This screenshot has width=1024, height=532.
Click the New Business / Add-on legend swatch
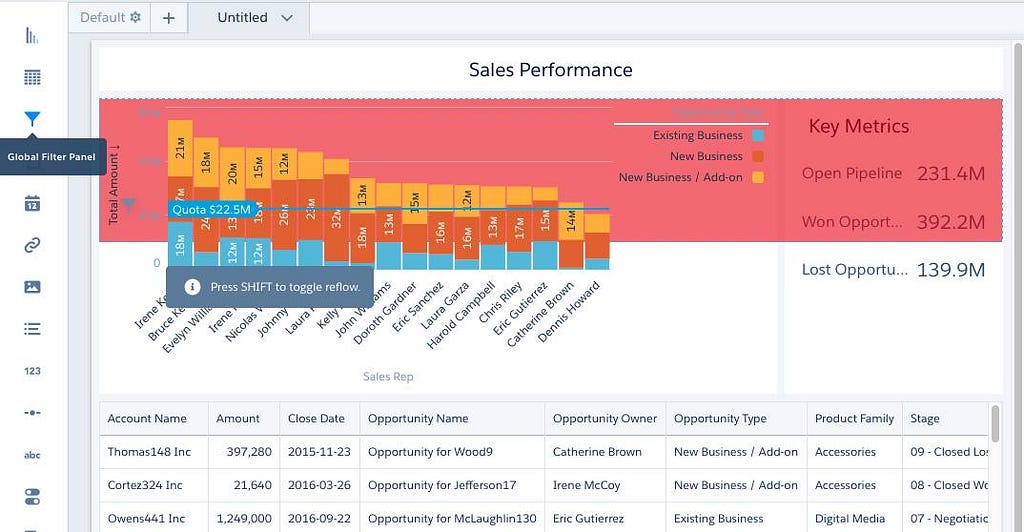tap(758, 177)
